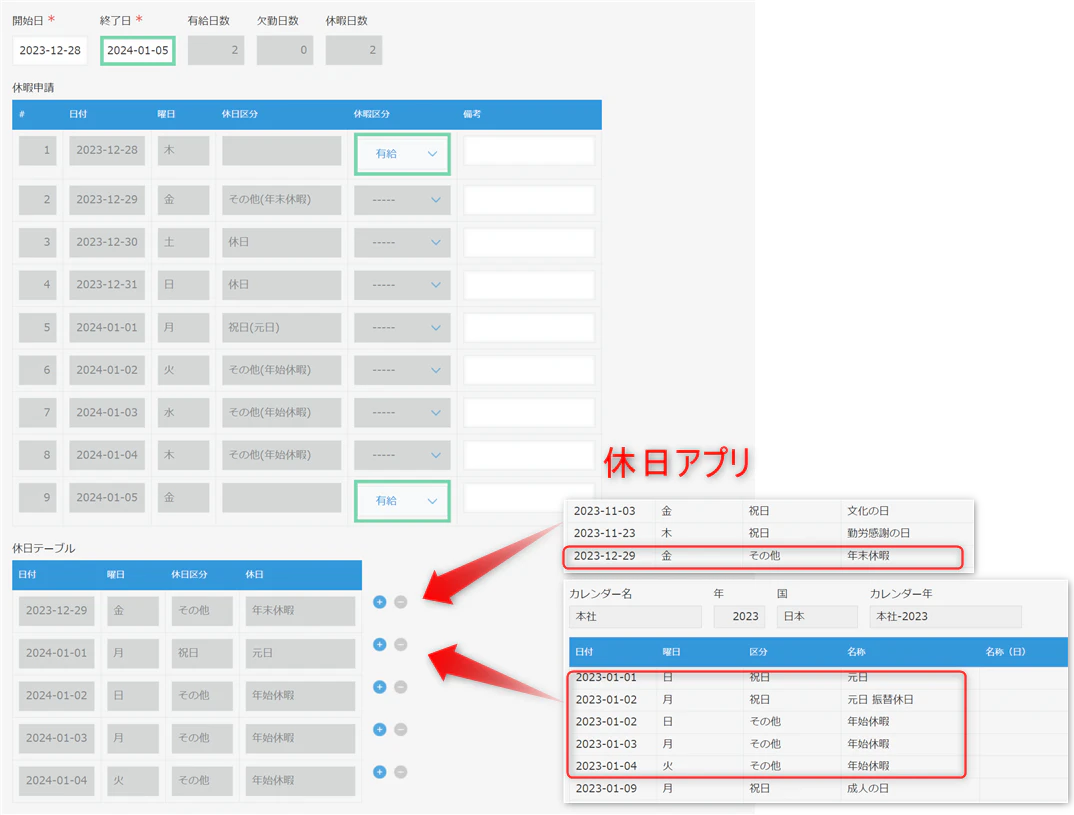
Task: Click the 休日区分 field showing その他(年末休暇)
Action: tap(282, 200)
